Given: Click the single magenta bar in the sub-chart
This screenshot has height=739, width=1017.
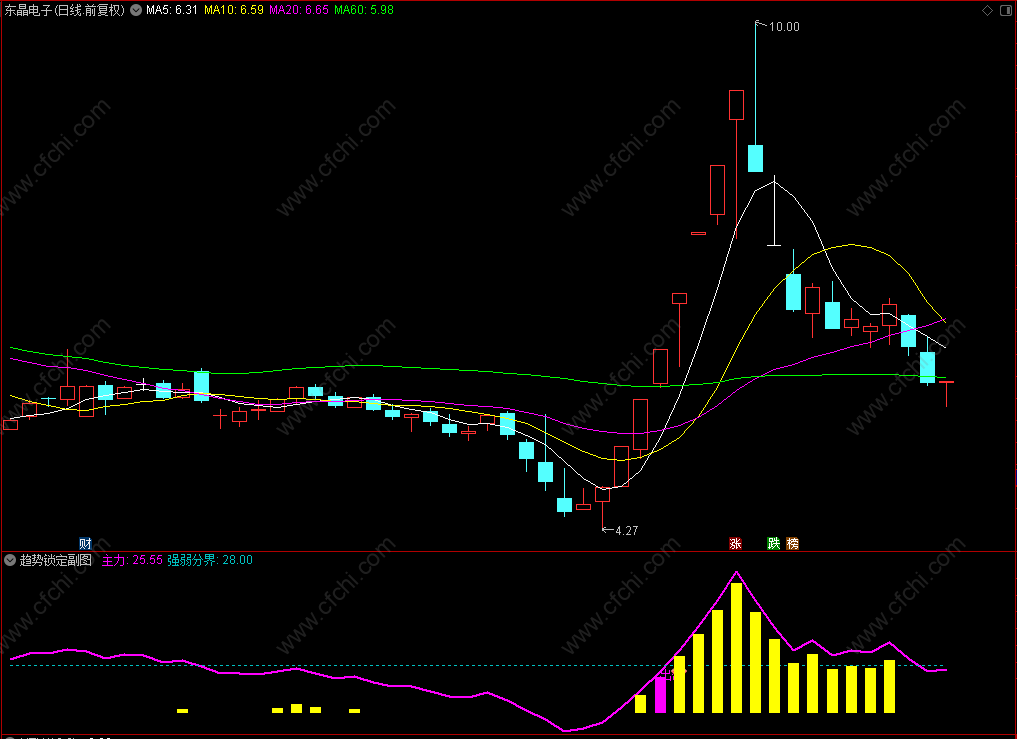Looking at the screenshot, I should 660,695.
